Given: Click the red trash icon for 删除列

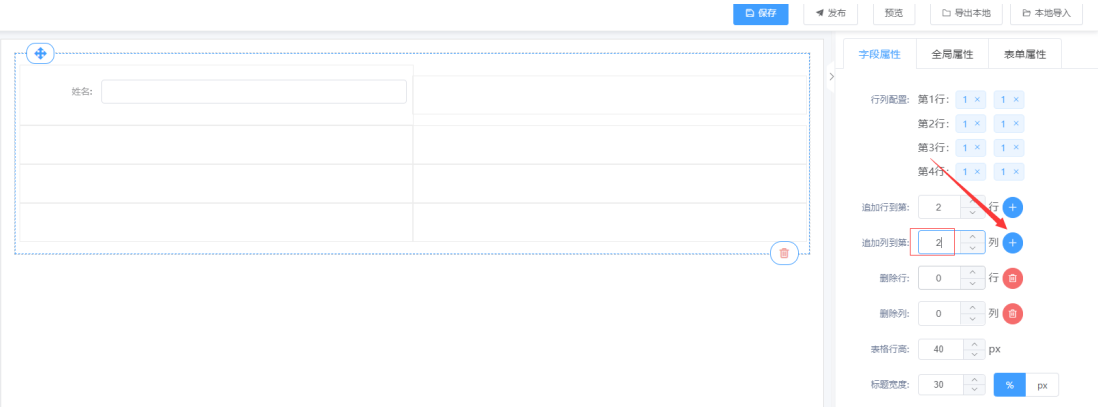Looking at the screenshot, I should (x=1012, y=314).
